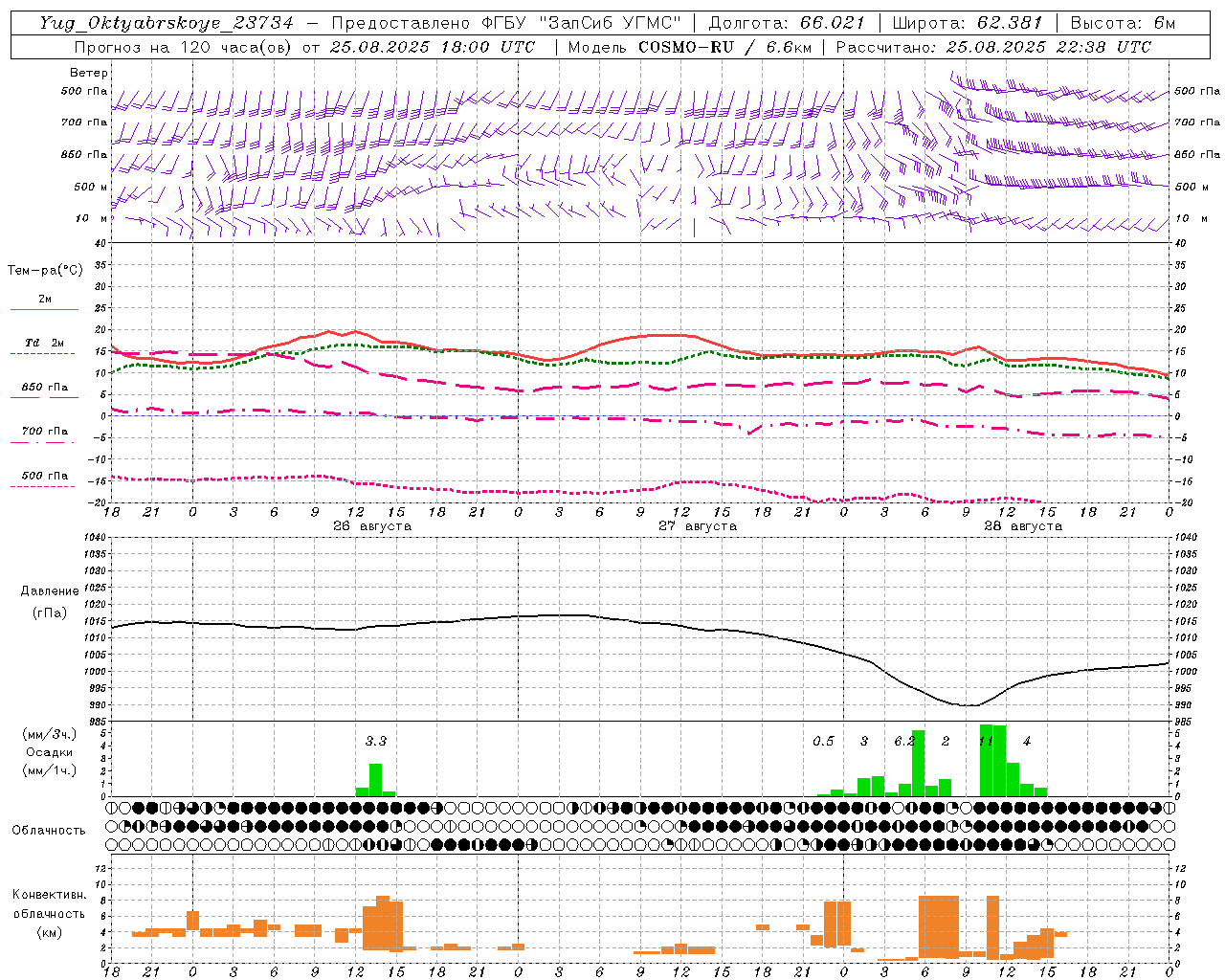The image size is (1225, 980).
Task: Click the Тем-ра(°C) panel label
Action: point(45,271)
